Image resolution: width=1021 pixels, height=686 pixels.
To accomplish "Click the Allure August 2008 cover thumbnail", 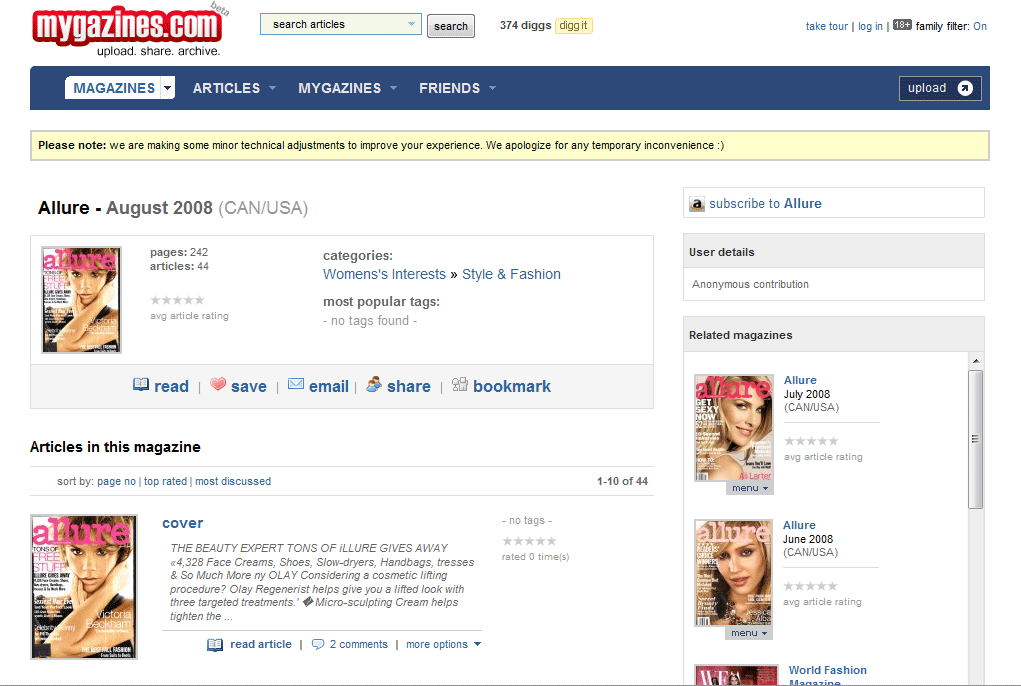I will (x=81, y=299).
